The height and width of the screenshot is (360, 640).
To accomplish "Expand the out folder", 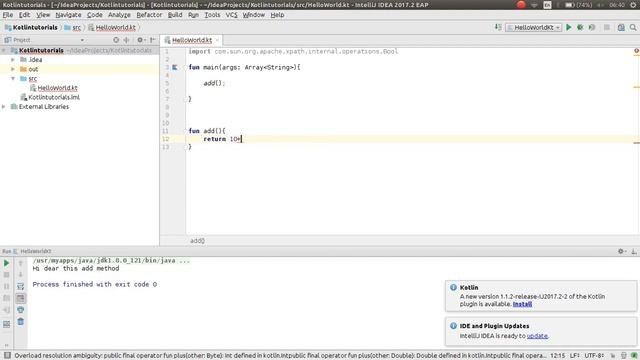I will coord(13,69).
